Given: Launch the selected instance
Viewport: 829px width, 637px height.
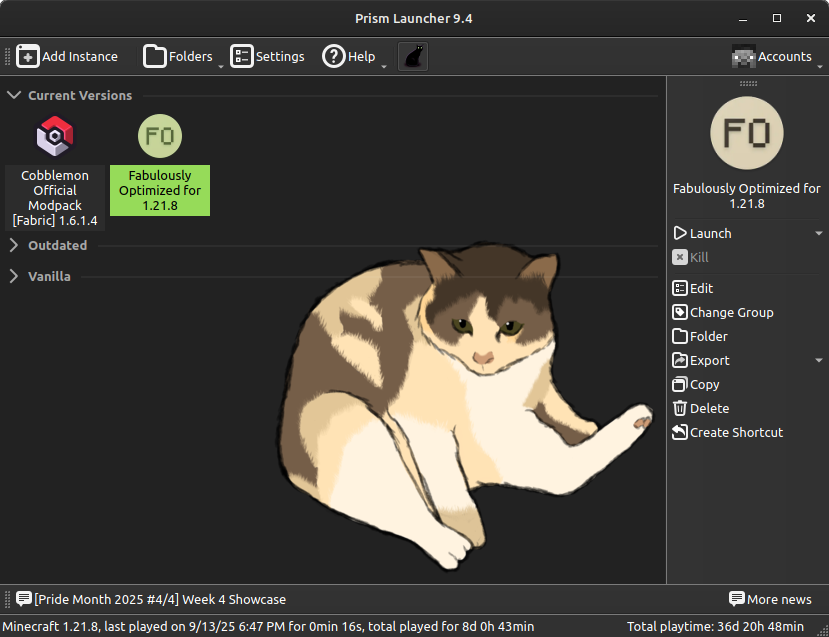Looking at the screenshot, I should click(x=710, y=233).
